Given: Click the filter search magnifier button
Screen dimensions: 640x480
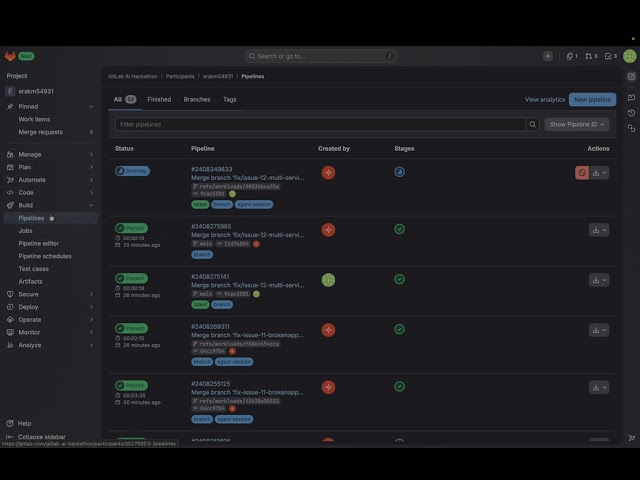Looking at the screenshot, I should (533, 124).
